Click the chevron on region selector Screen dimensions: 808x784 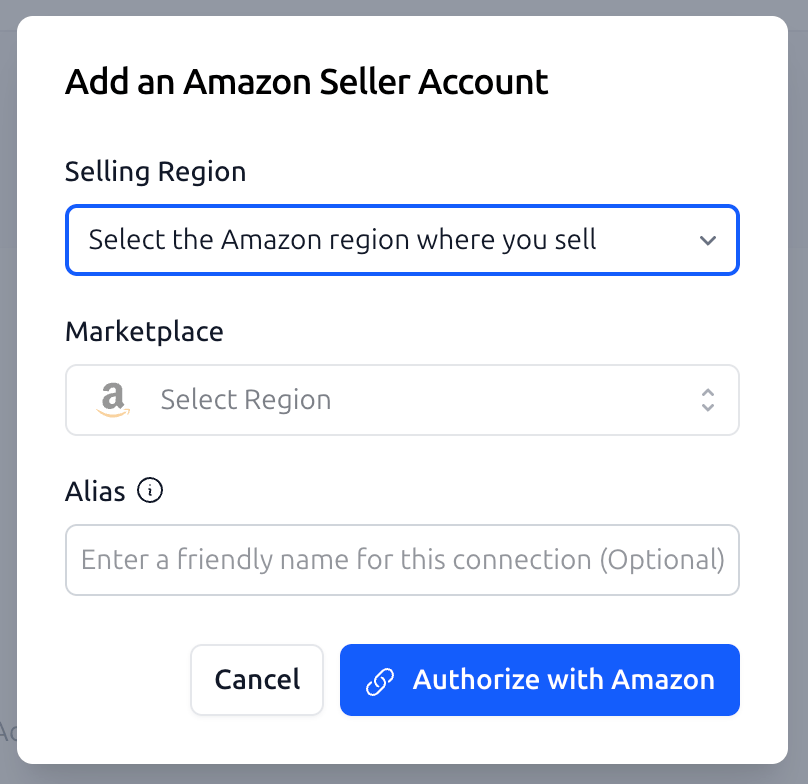point(708,240)
